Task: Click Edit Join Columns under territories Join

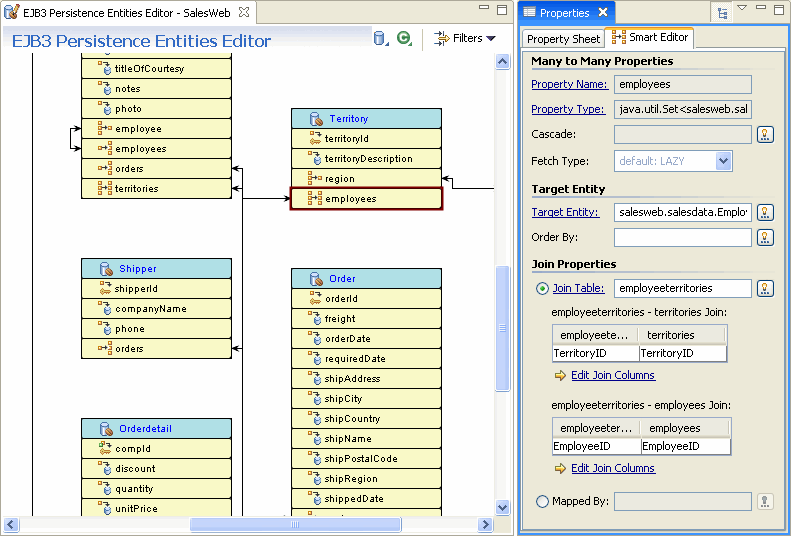Action: point(613,375)
